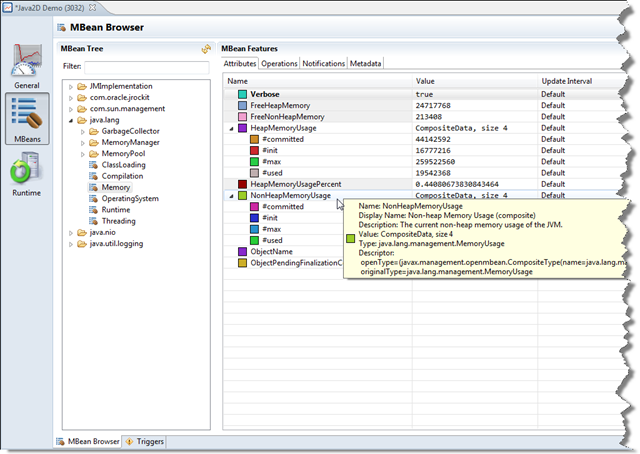Switch to the Metadata tab
The width and height of the screenshot is (640, 454).
[365, 63]
